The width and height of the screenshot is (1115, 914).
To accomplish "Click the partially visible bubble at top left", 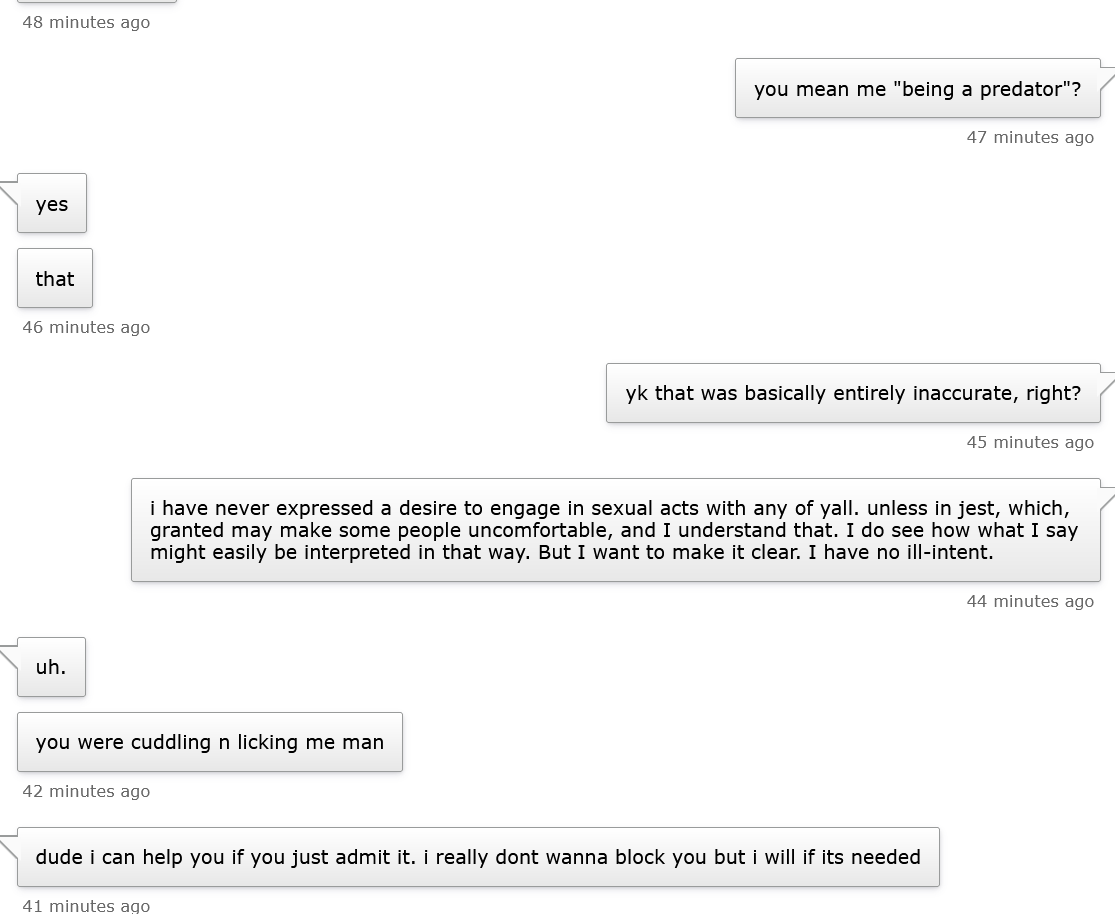I will 97,1.
